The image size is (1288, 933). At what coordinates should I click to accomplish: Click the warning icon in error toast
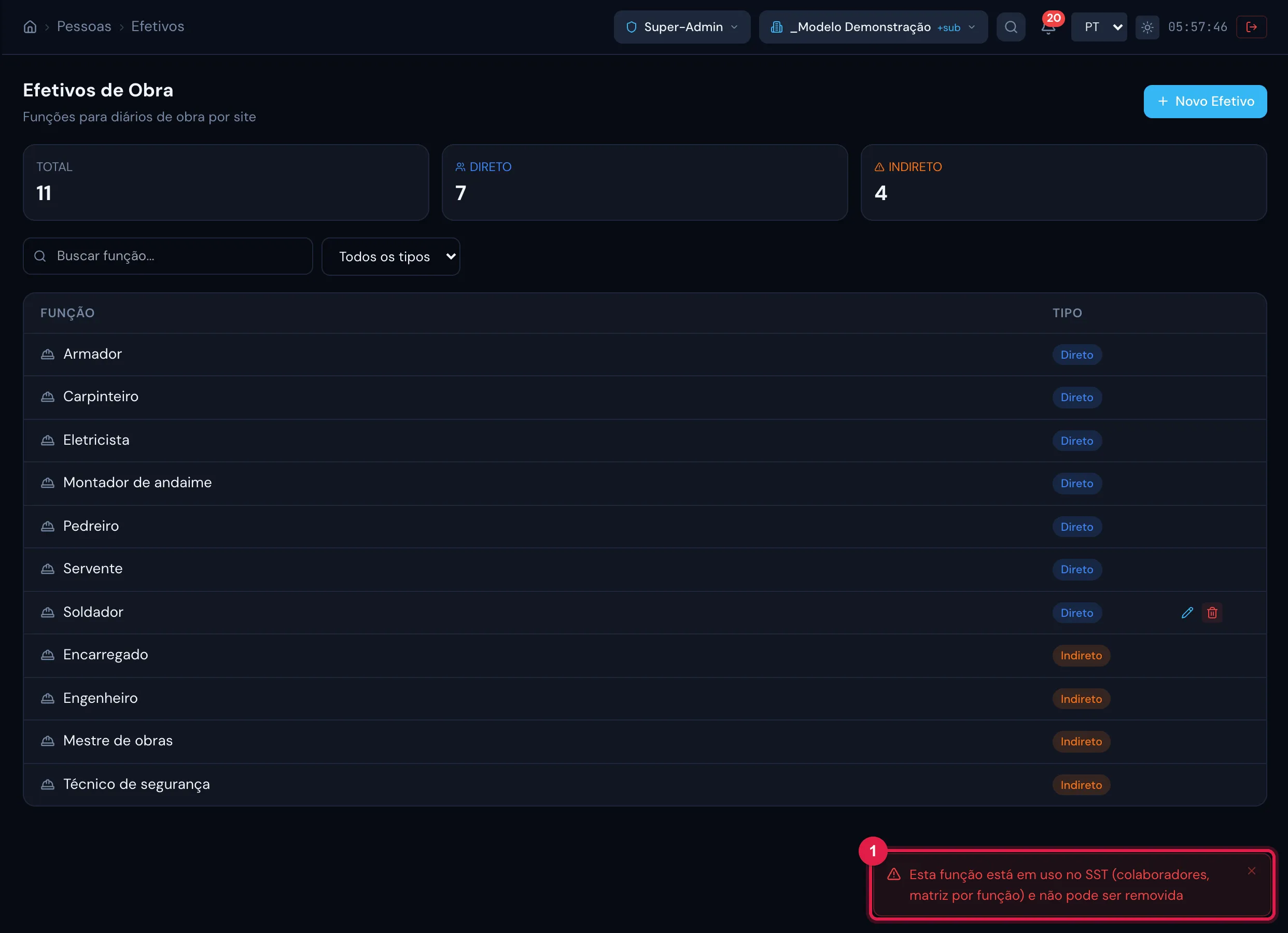tap(894, 874)
